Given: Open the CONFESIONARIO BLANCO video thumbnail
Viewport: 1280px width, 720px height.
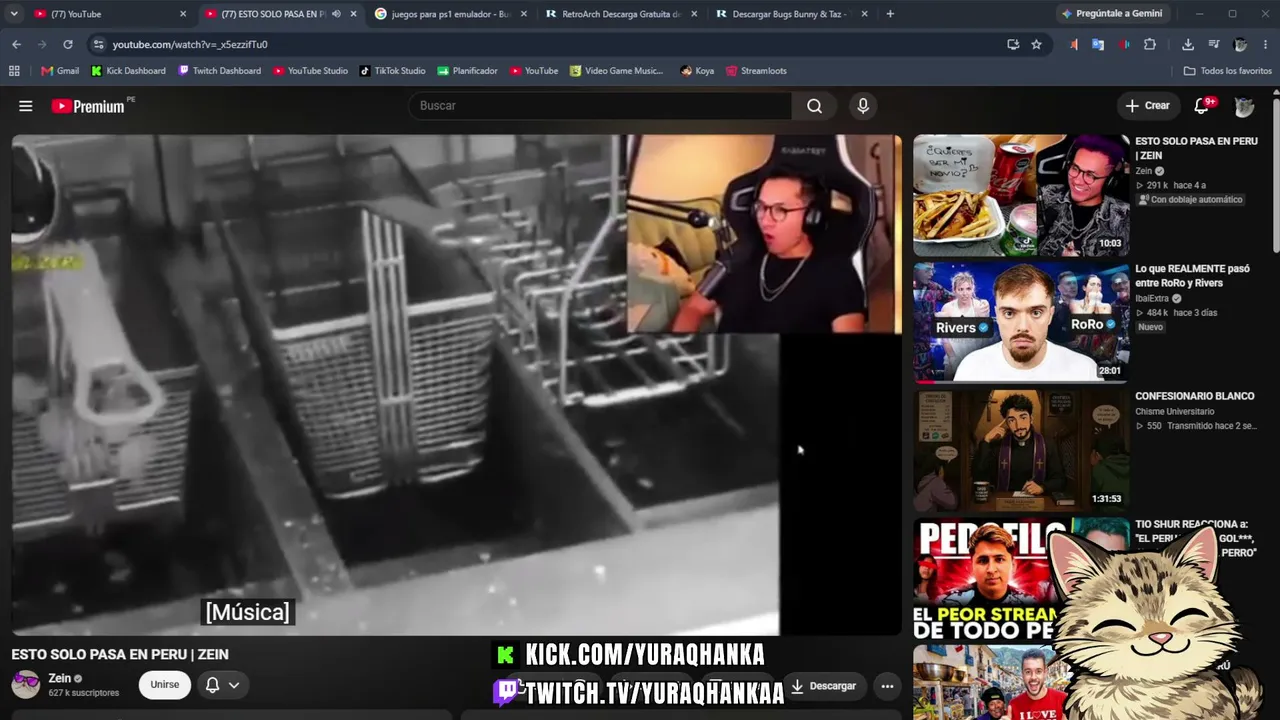Looking at the screenshot, I should coord(1021,450).
